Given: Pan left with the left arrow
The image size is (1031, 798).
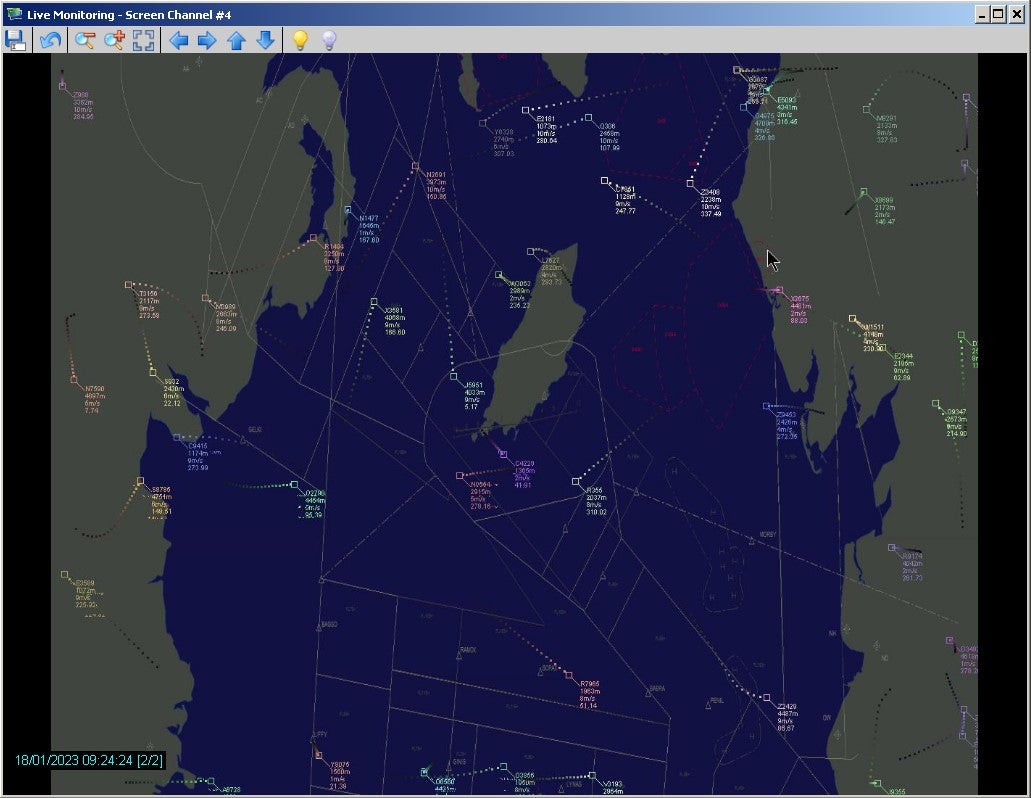Looking at the screenshot, I should click(x=178, y=40).
